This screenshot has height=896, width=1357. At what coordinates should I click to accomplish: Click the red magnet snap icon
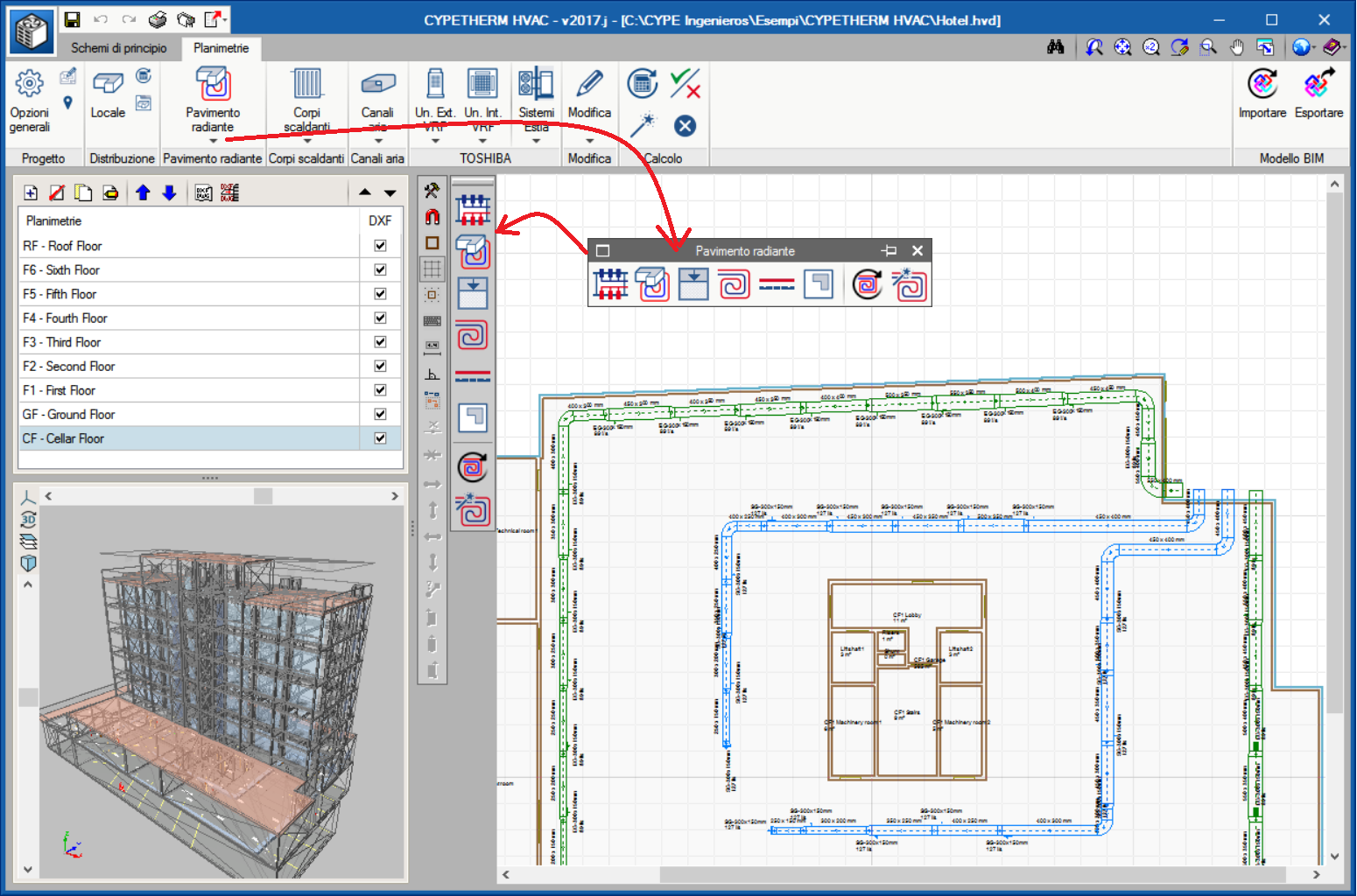pos(432,216)
